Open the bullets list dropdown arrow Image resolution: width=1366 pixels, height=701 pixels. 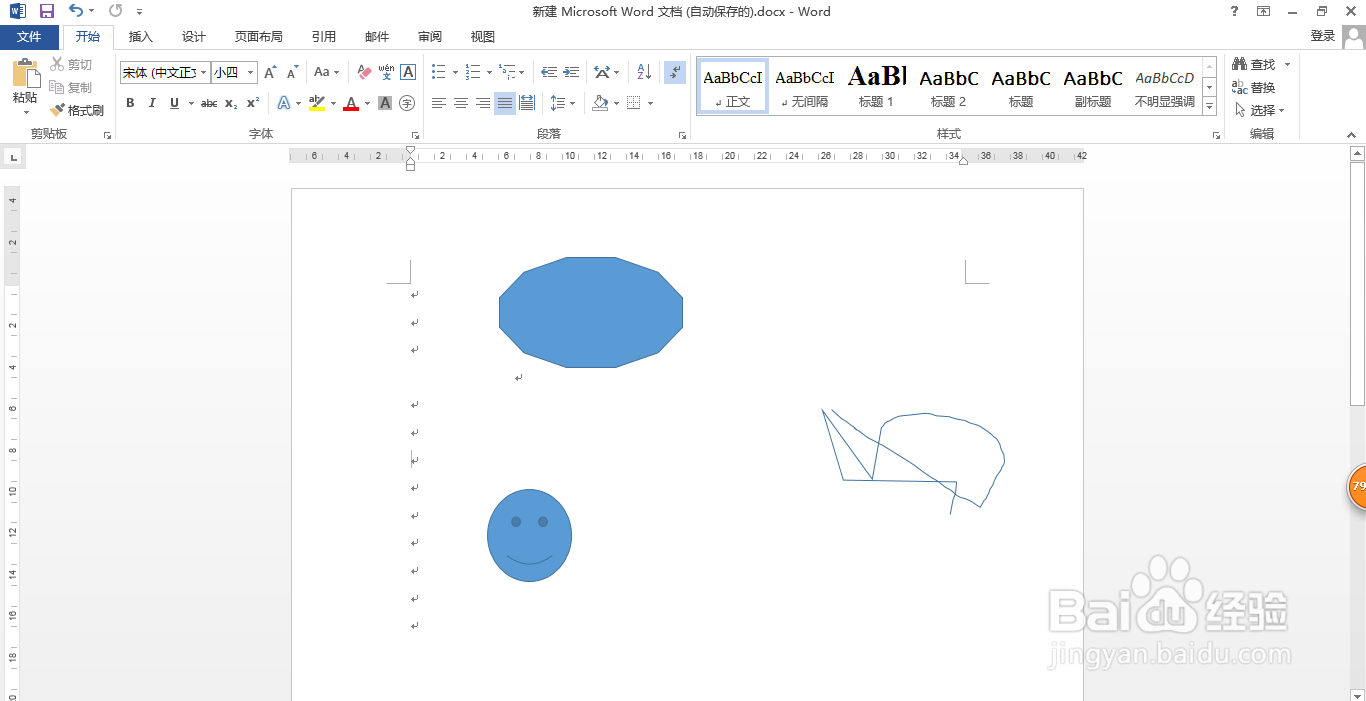(455, 72)
